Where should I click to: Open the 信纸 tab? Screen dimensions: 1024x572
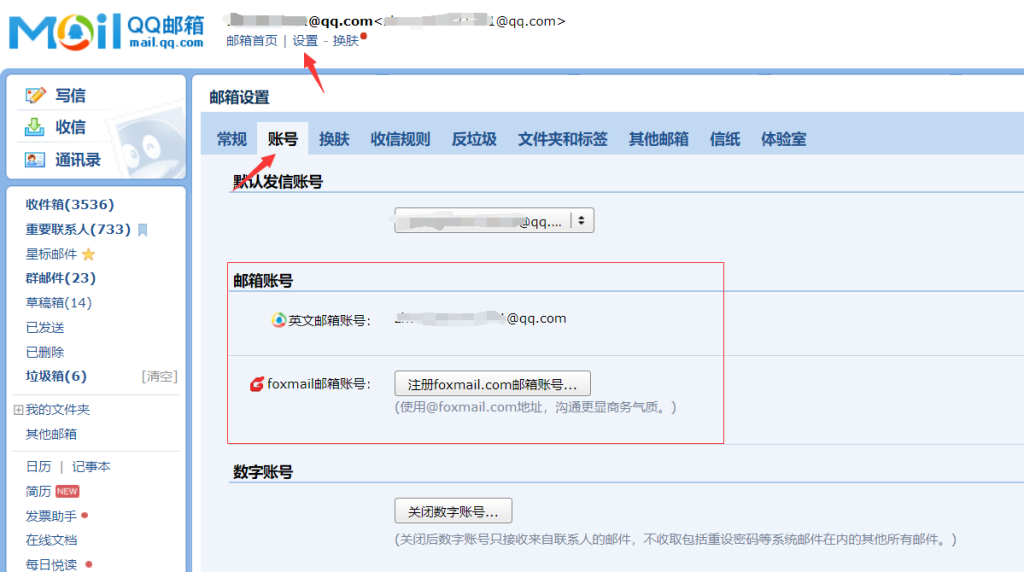[x=725, y=139]
